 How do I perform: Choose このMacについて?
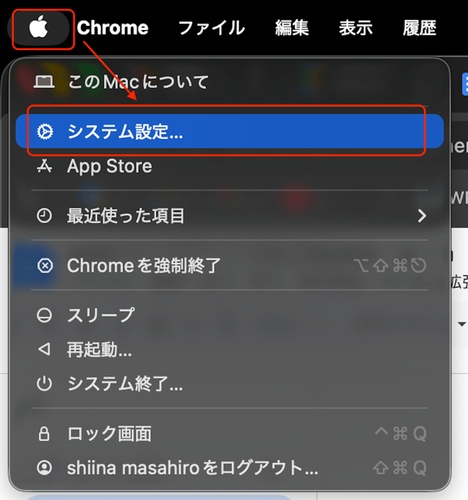pyautogui.click(x=229, y=82)
